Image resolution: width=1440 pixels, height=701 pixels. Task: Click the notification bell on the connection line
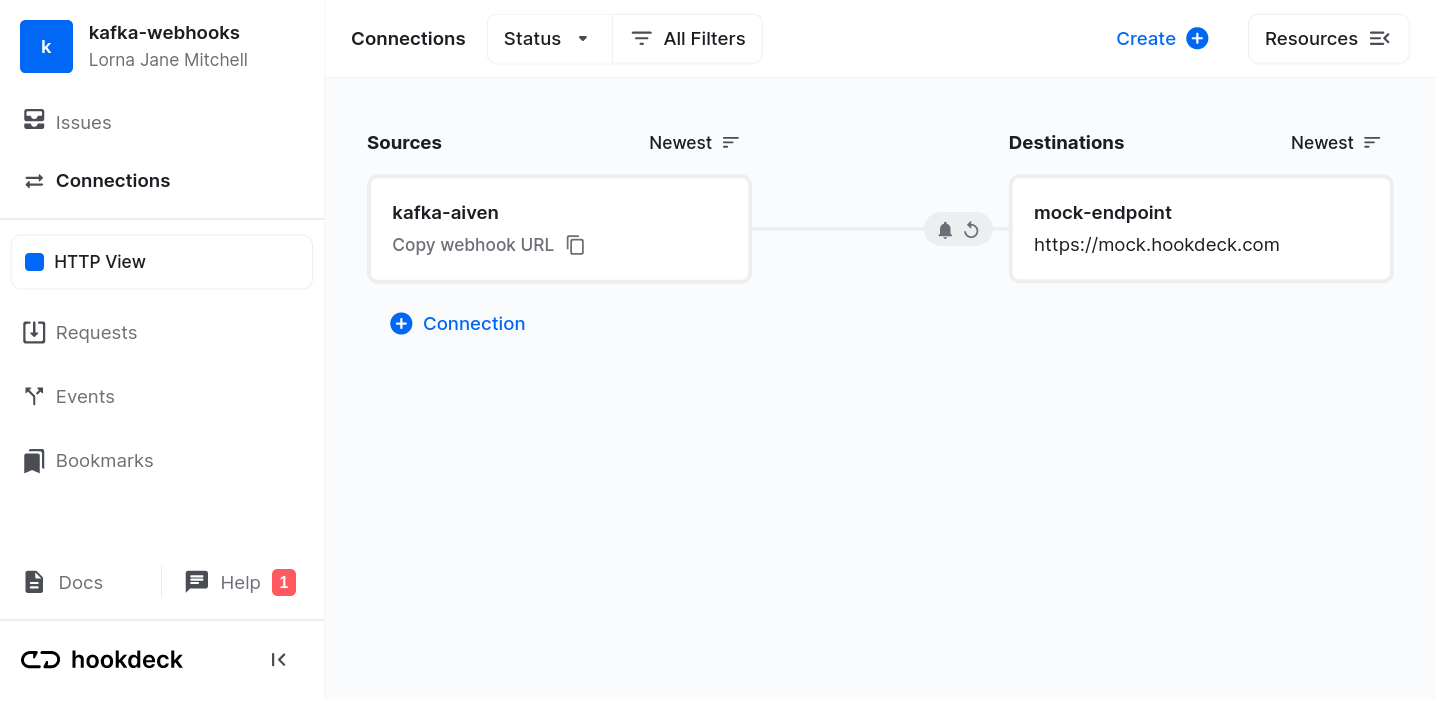945,229
